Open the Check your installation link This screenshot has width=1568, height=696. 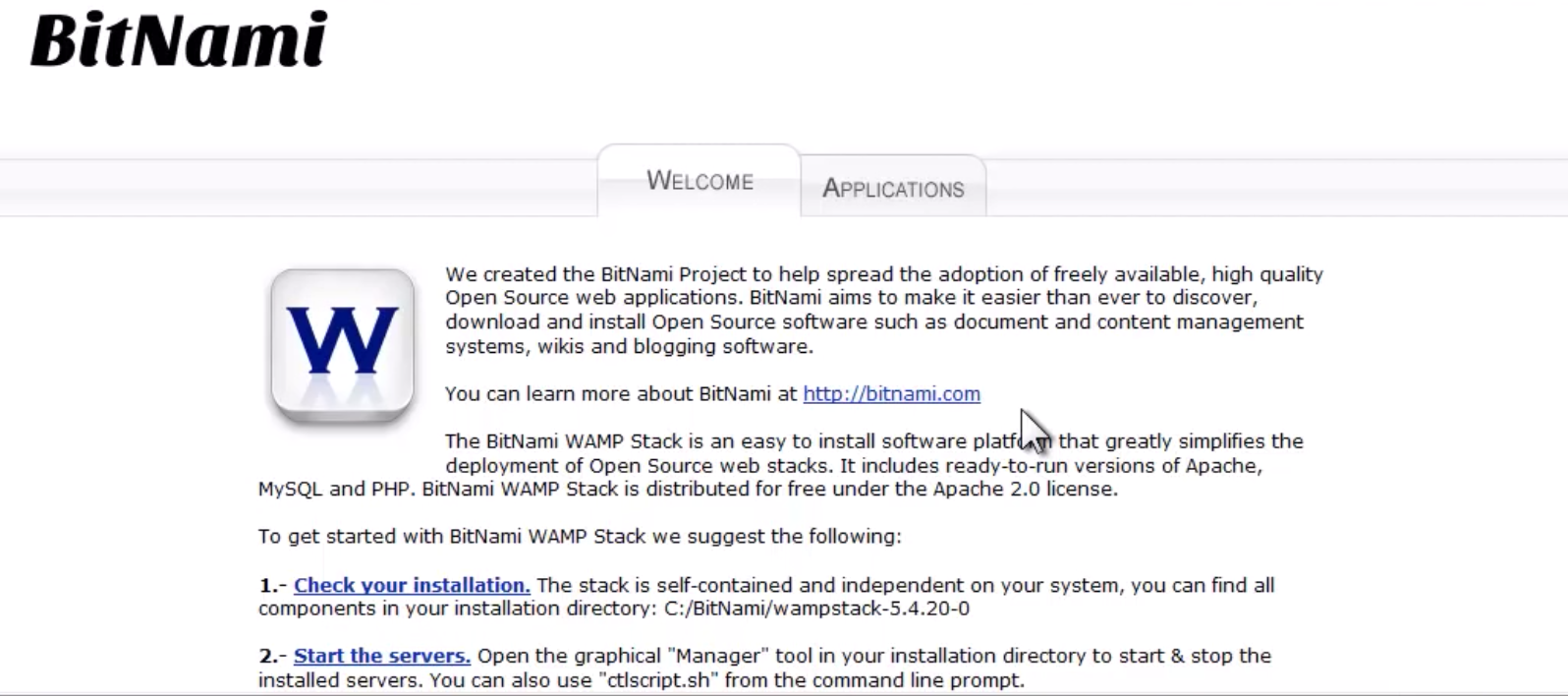tap(412, 585)
